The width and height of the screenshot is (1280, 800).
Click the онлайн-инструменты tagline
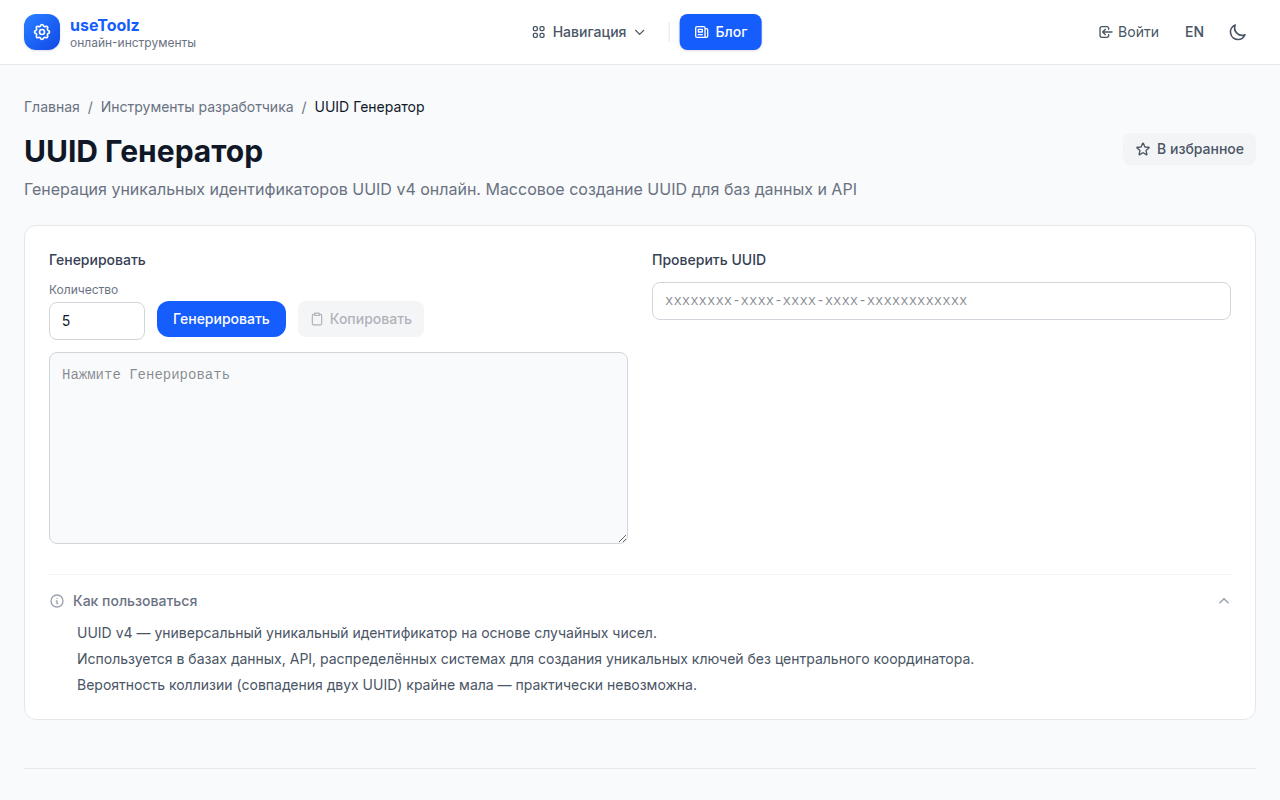pyautogui.click(x=133, y=43)
